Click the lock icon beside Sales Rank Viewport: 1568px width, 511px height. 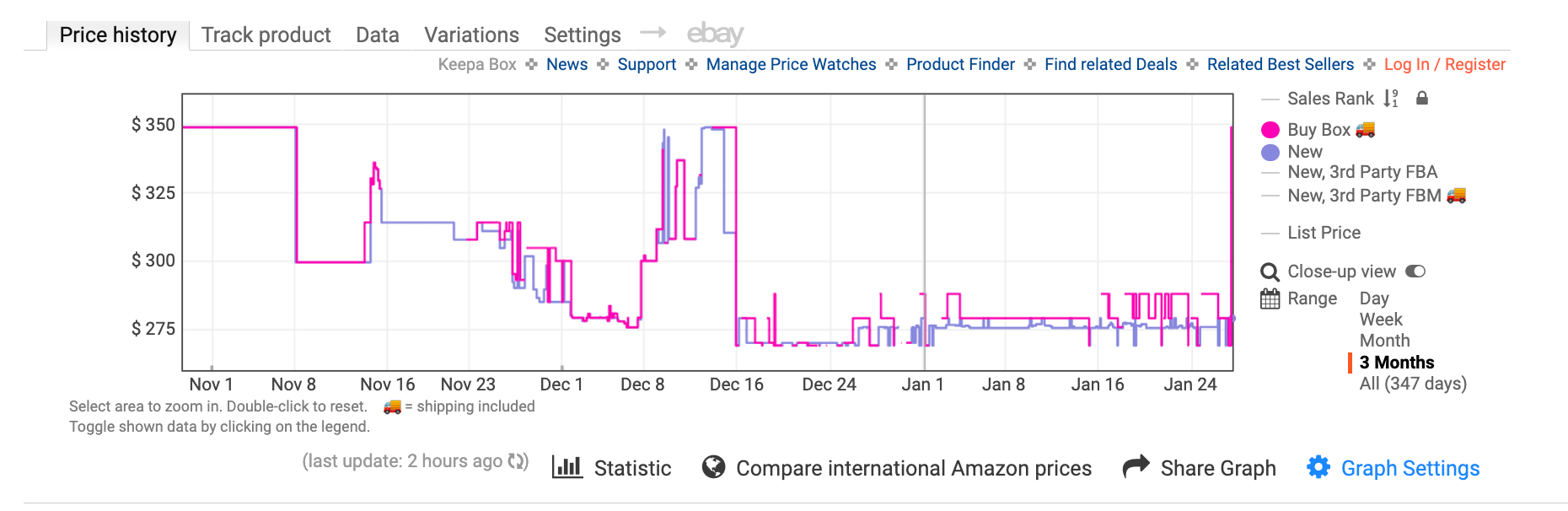click(x=1422, y=99)
